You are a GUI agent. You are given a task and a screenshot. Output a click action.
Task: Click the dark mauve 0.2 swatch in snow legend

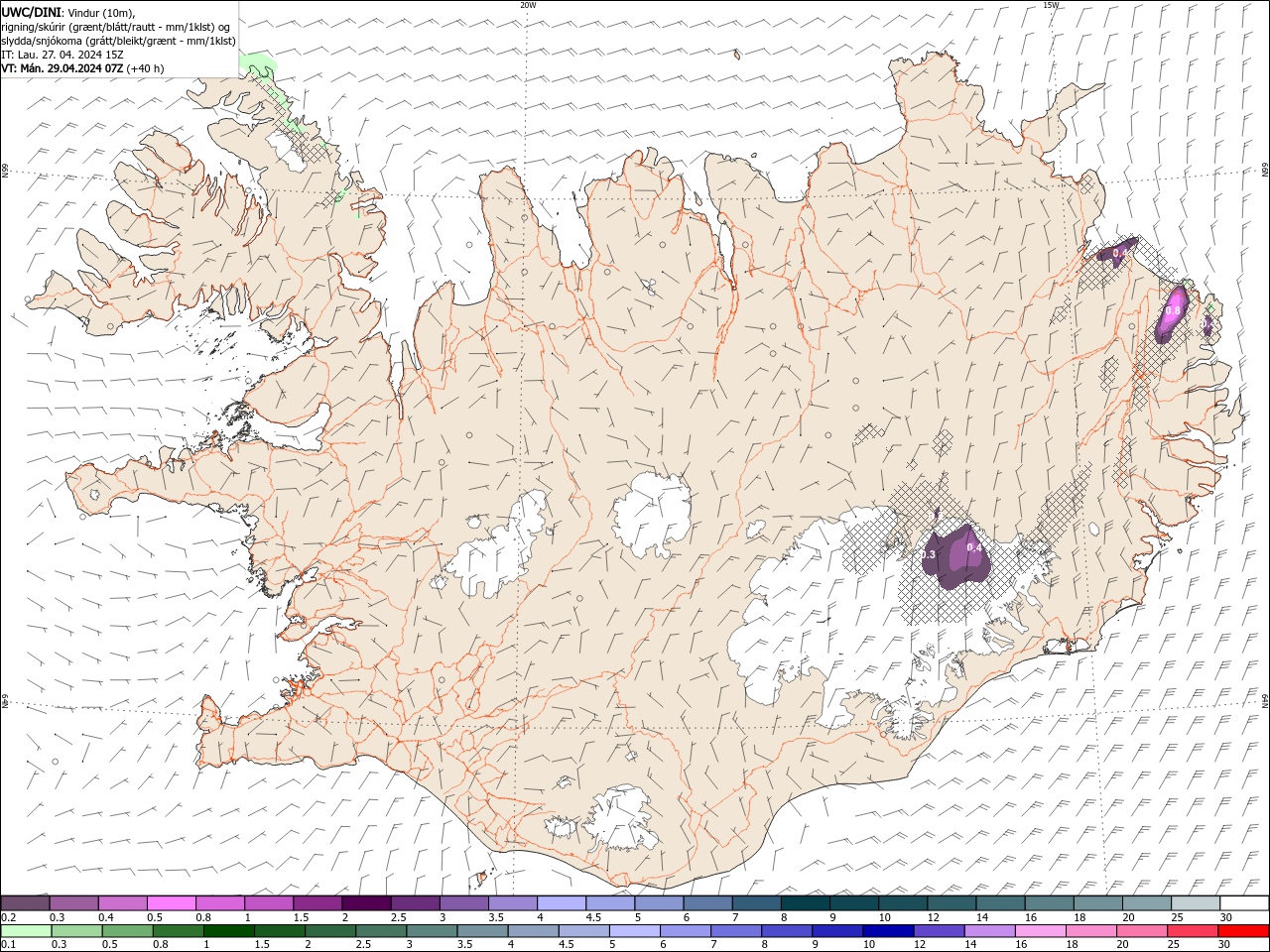pos(25,903)
